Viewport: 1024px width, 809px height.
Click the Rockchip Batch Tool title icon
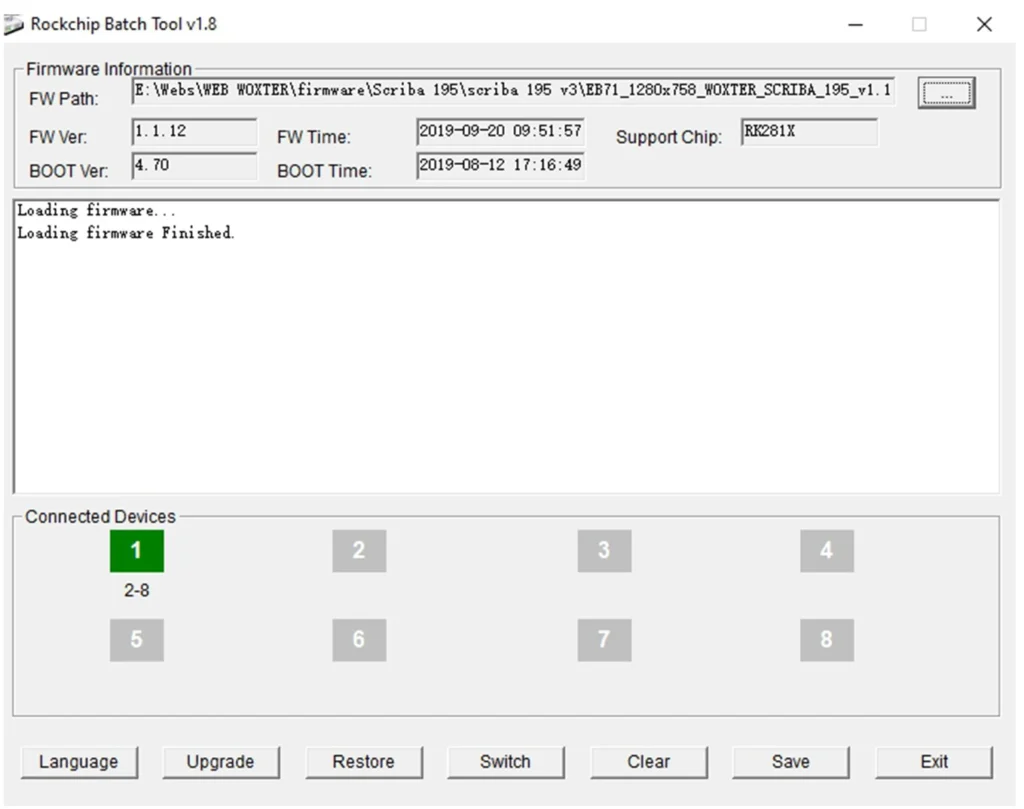14,25
